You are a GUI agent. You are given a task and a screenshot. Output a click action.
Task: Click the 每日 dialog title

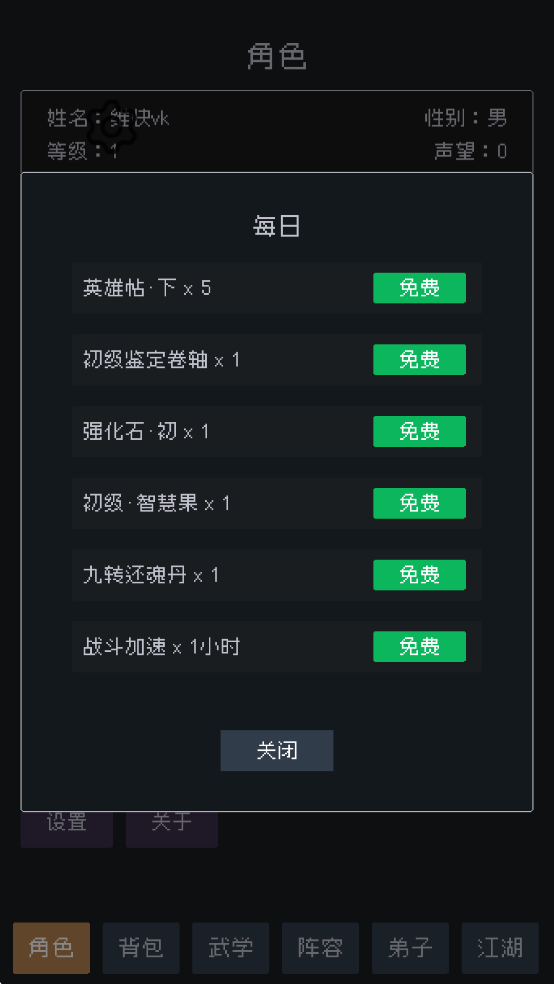click(x=277, y=227)
